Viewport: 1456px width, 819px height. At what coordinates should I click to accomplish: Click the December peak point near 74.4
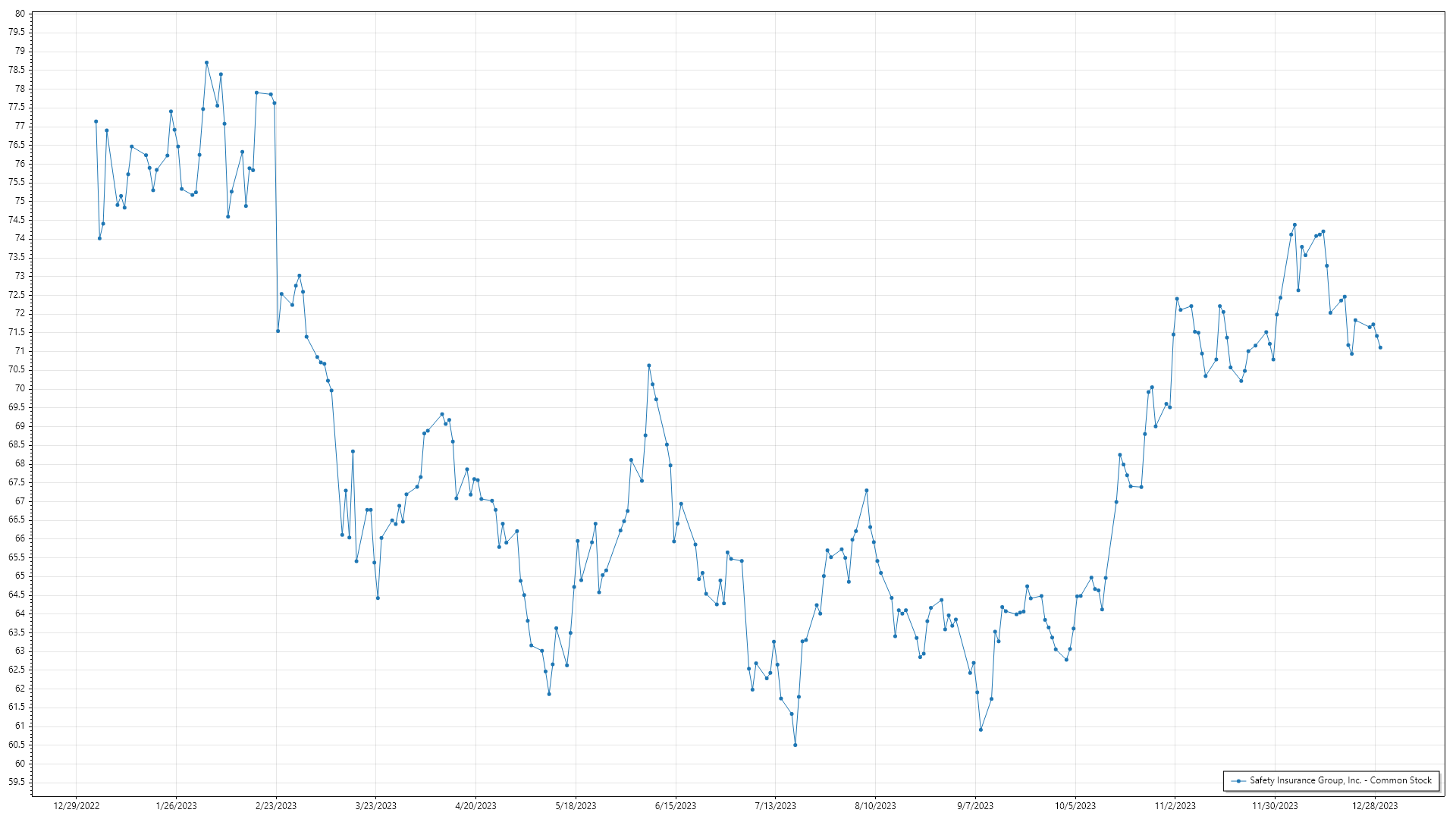tap(1294, 225)
